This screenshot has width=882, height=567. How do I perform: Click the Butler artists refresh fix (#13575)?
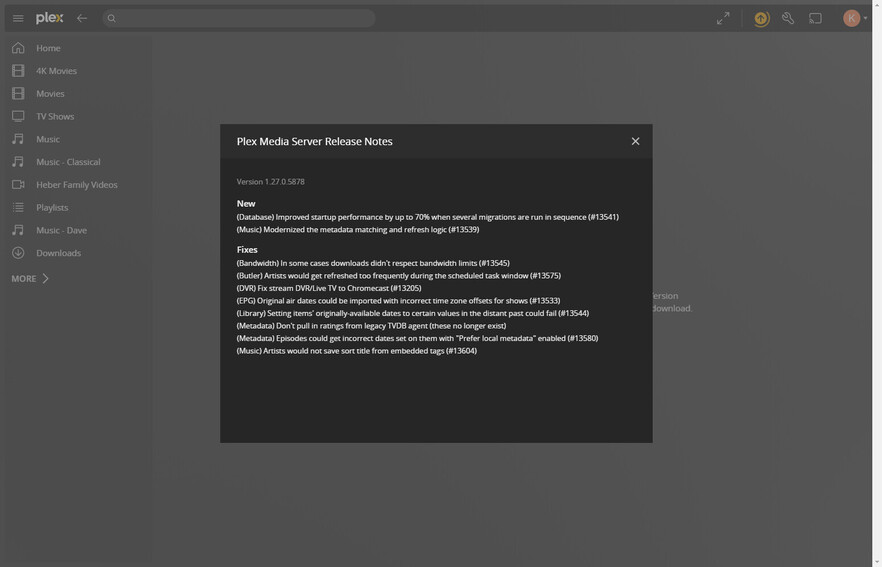[398, 276]
